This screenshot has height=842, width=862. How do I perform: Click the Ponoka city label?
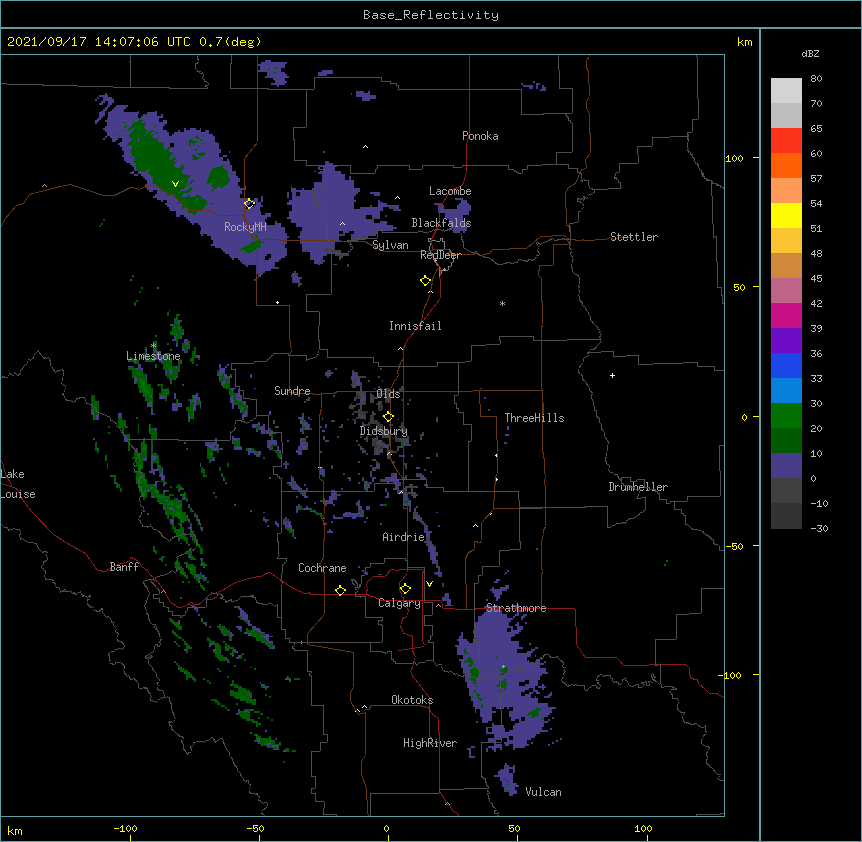click(480, 136)
